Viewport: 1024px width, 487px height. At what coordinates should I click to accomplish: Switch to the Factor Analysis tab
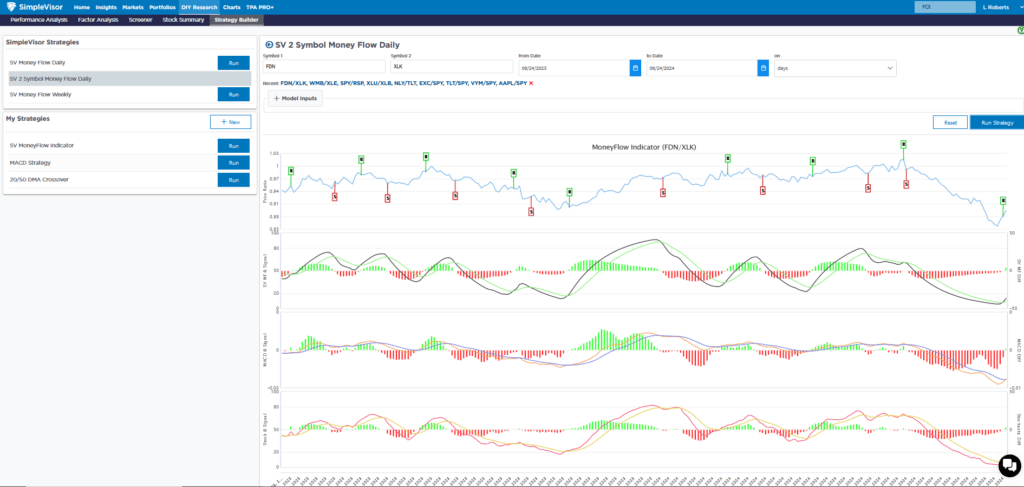(98, 19)
